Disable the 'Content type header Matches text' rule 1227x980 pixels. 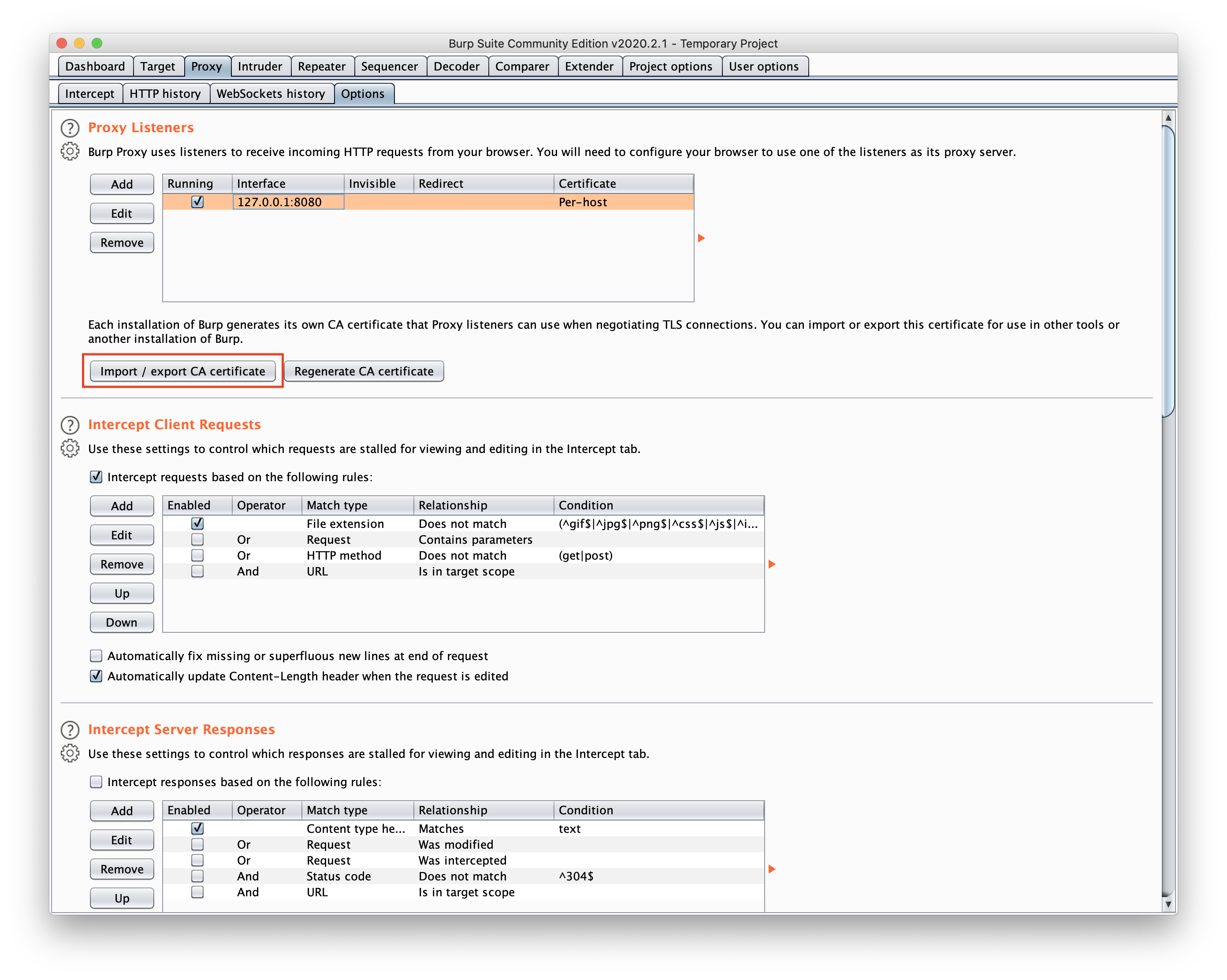pyautogui.click(x=197, y=828)
